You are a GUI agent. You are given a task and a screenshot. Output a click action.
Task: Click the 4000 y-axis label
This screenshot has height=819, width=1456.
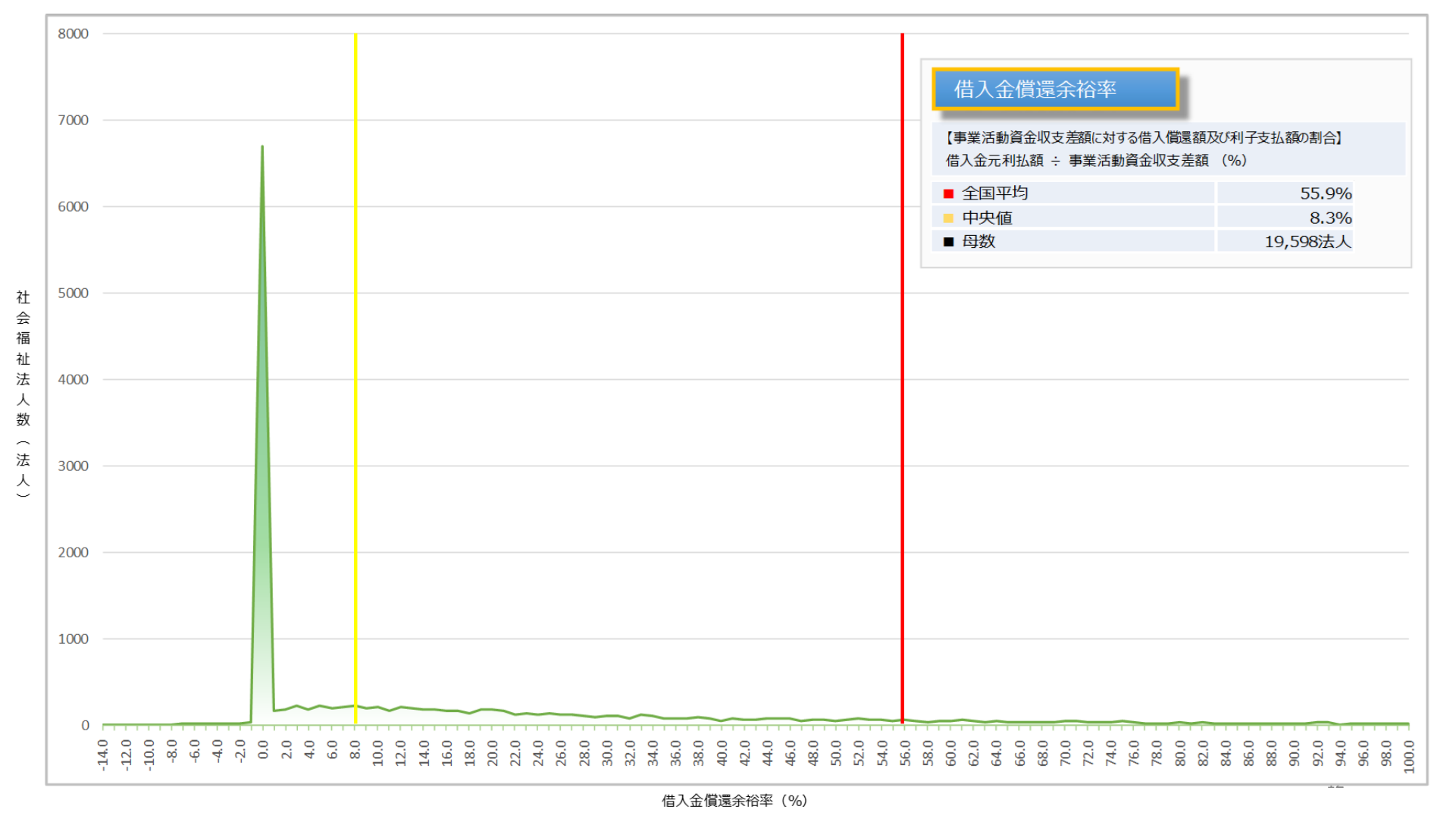(73, 379)
